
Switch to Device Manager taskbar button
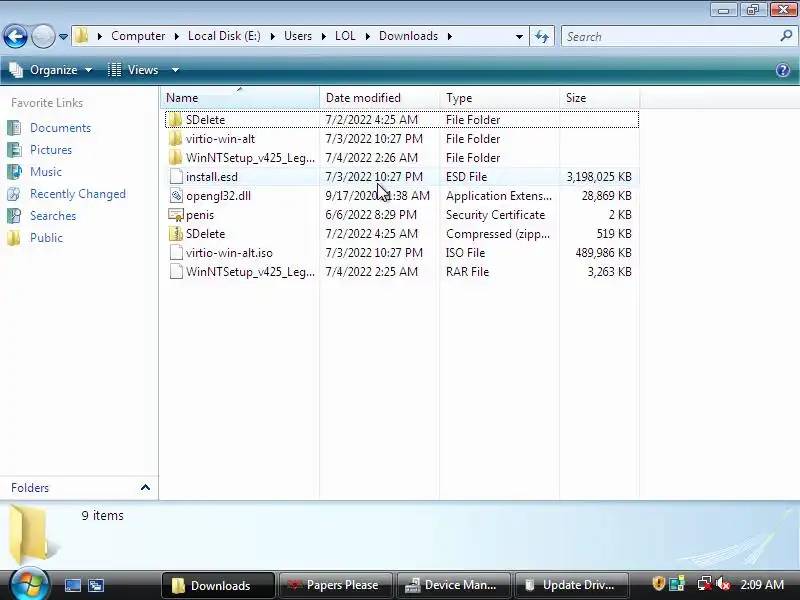(453, 585)
